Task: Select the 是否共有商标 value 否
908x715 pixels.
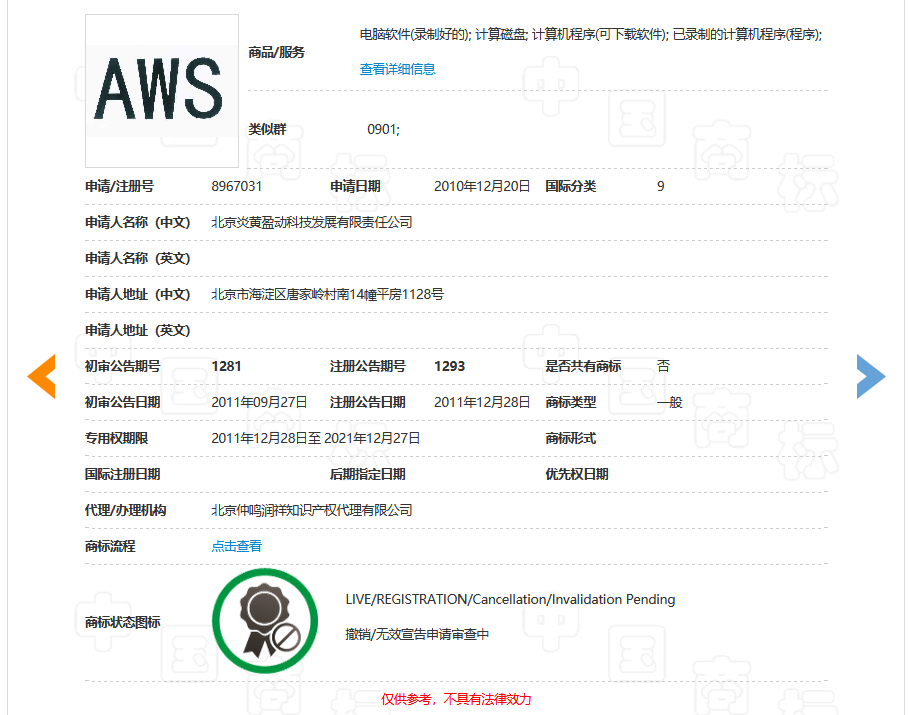Action: [661, 366]
